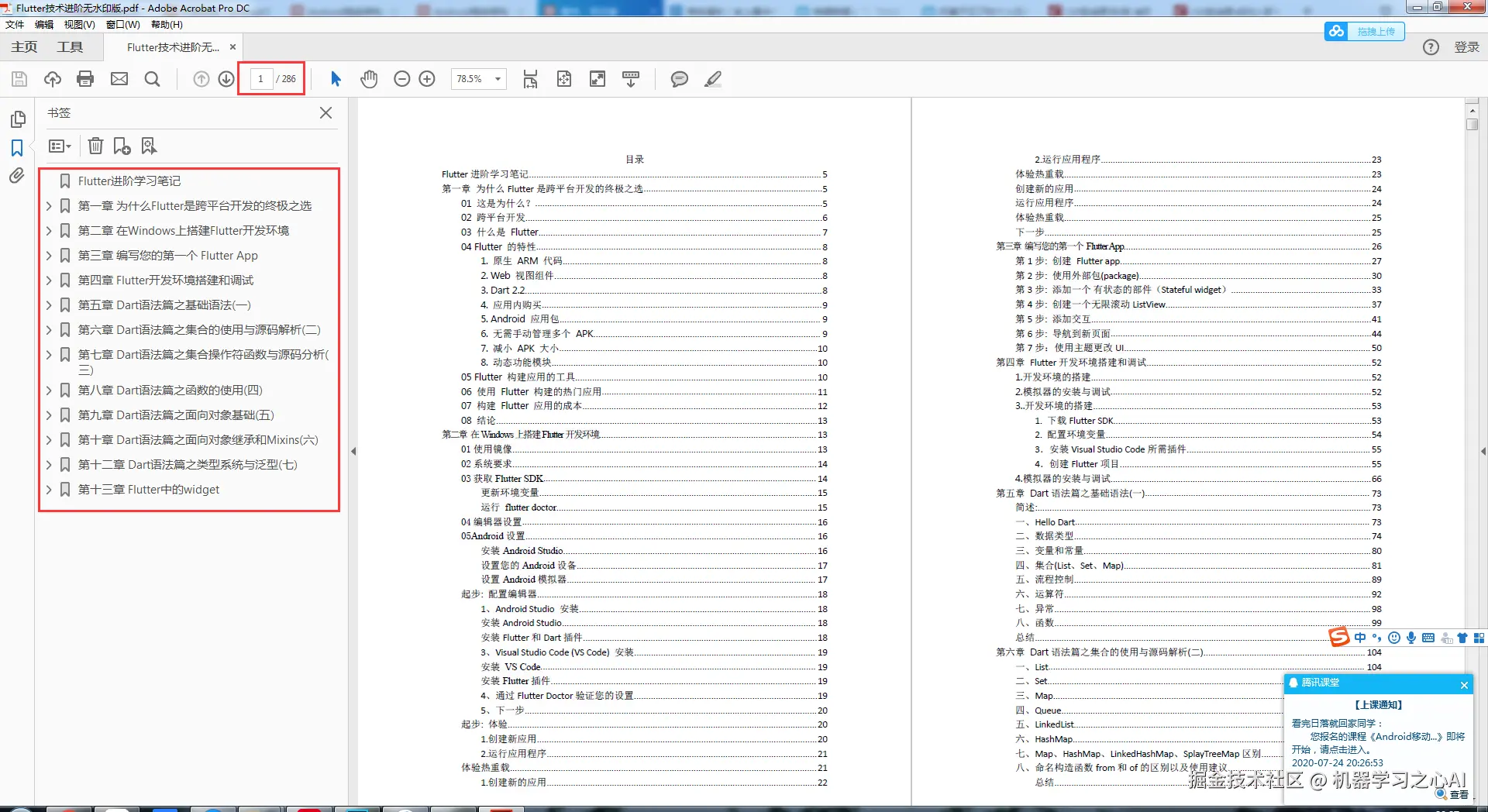Viewport: 1488px width, 812px height.
Task: Send the file by email envelope icon
Action: (119, 79)
